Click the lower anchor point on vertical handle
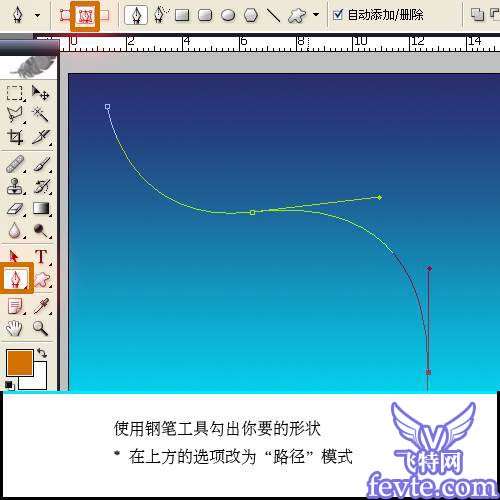The width and height of the screenshot is (500, 500). click(428, 372)
